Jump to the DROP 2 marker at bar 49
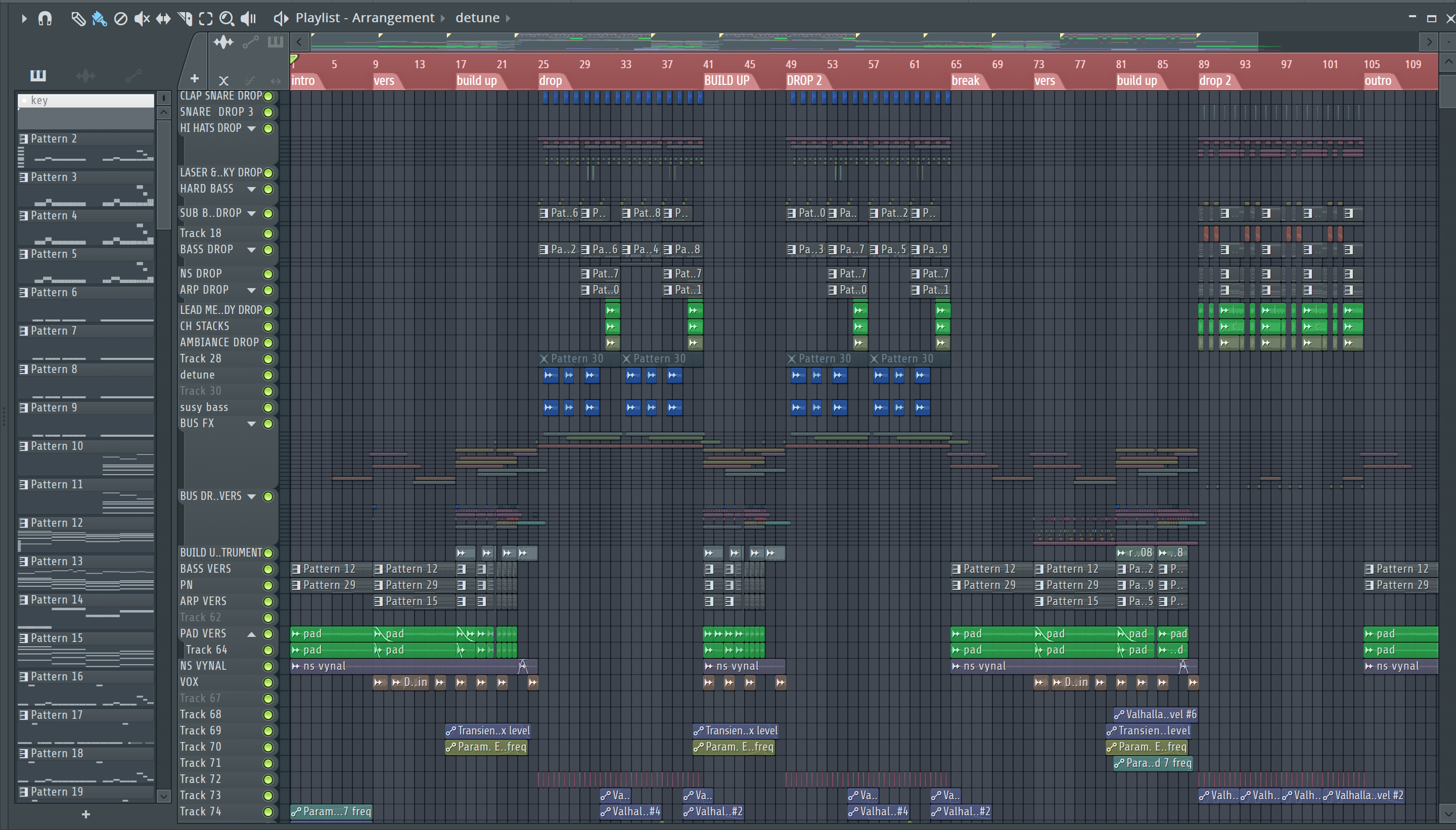1456x830 pixels. tap(804, 81)
